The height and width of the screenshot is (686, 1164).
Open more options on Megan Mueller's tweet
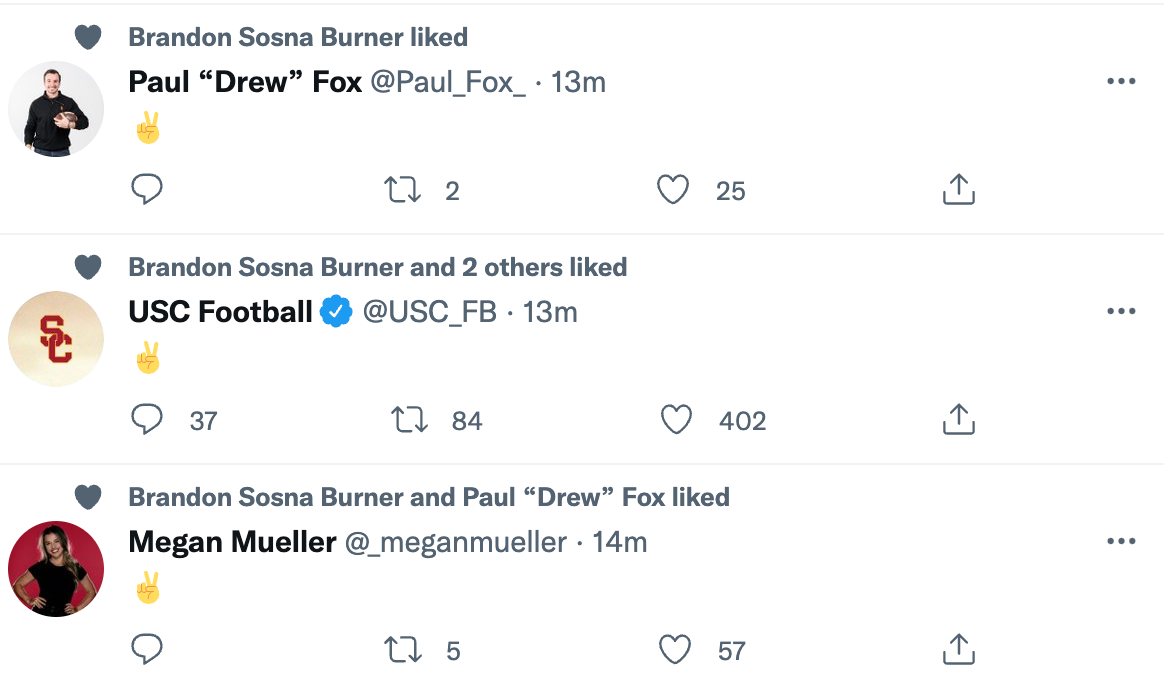(1121, 542)
